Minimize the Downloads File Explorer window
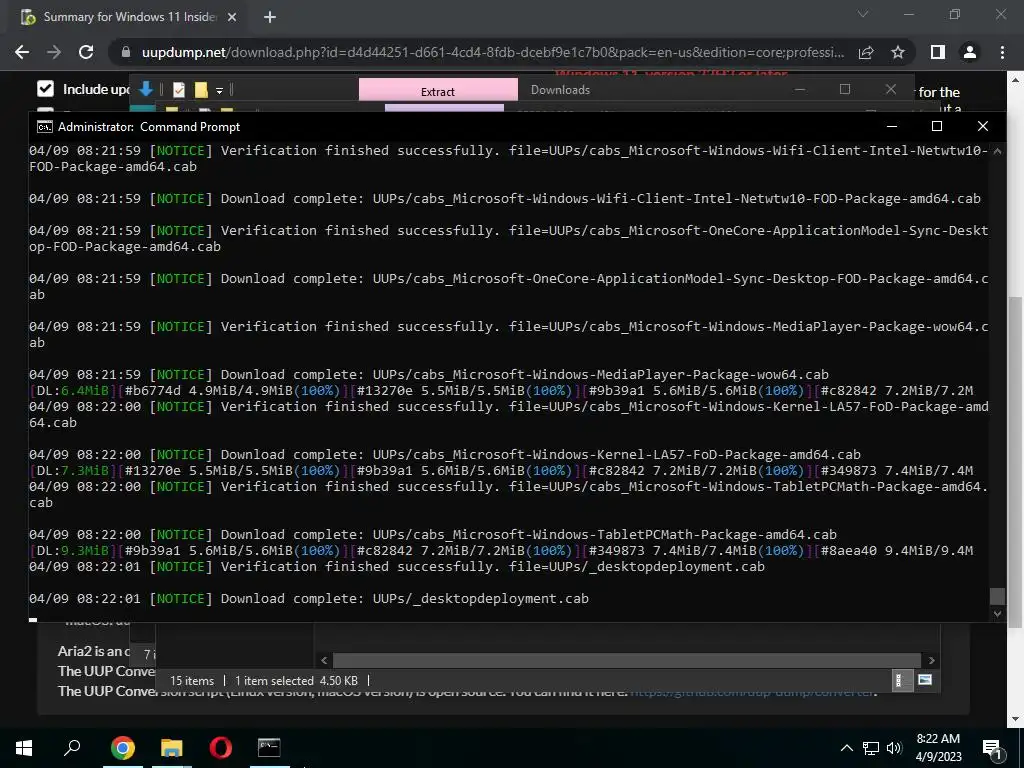1024x768 pixels. [799, 89]
